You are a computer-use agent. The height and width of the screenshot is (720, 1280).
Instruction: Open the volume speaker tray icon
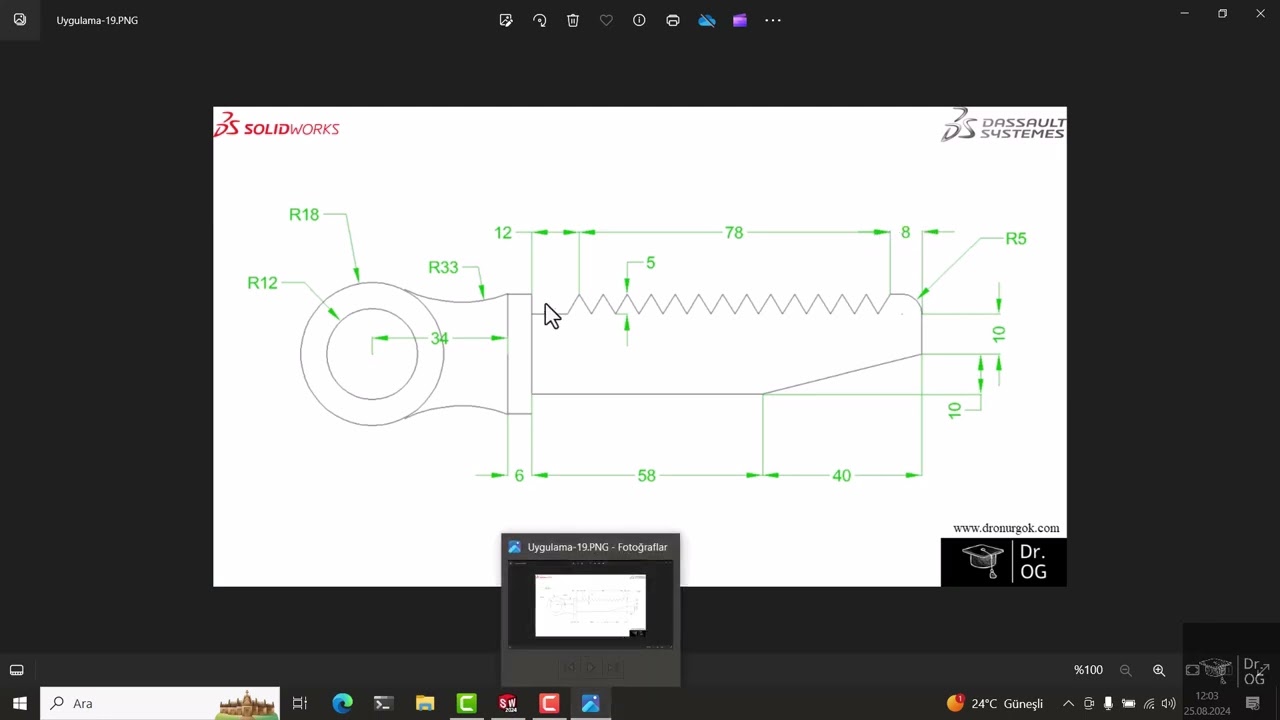pyautogui.click(x=1168, y=704)
